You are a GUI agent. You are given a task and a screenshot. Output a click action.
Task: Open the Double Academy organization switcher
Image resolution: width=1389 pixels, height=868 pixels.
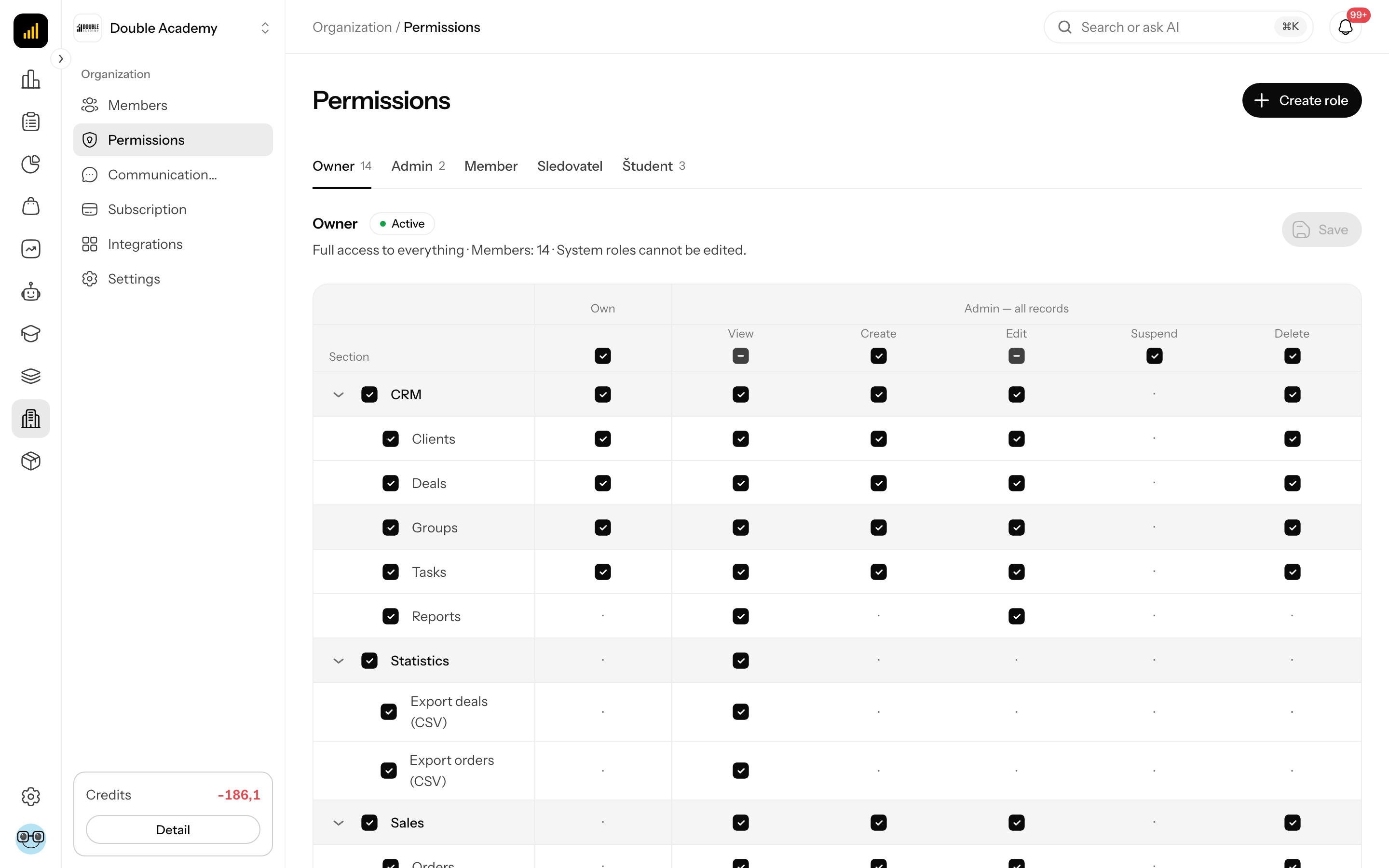click(173, 27)
